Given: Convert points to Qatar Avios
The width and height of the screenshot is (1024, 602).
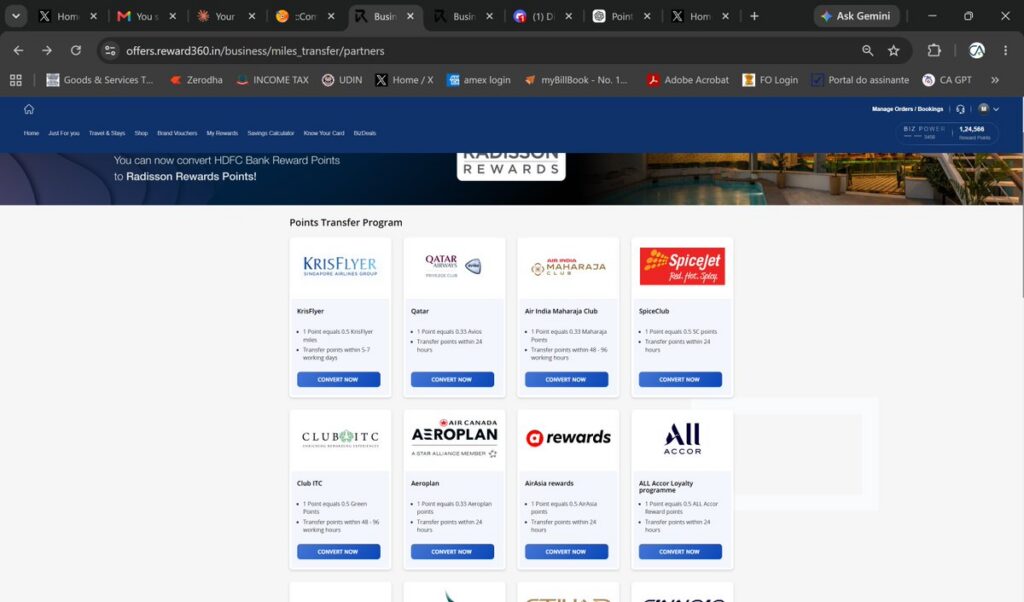Looking at the screenshot, I should coord(452,379).
